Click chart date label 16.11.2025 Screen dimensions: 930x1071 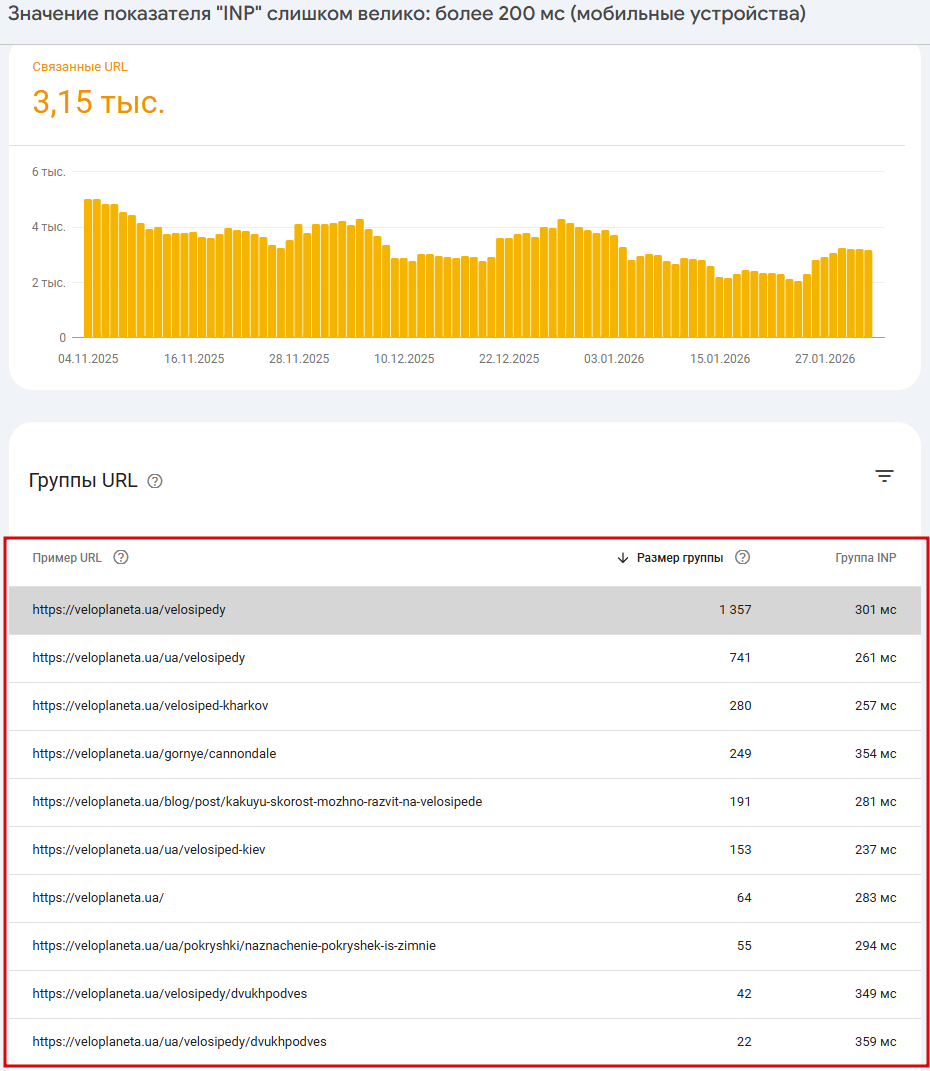point(194,359)
